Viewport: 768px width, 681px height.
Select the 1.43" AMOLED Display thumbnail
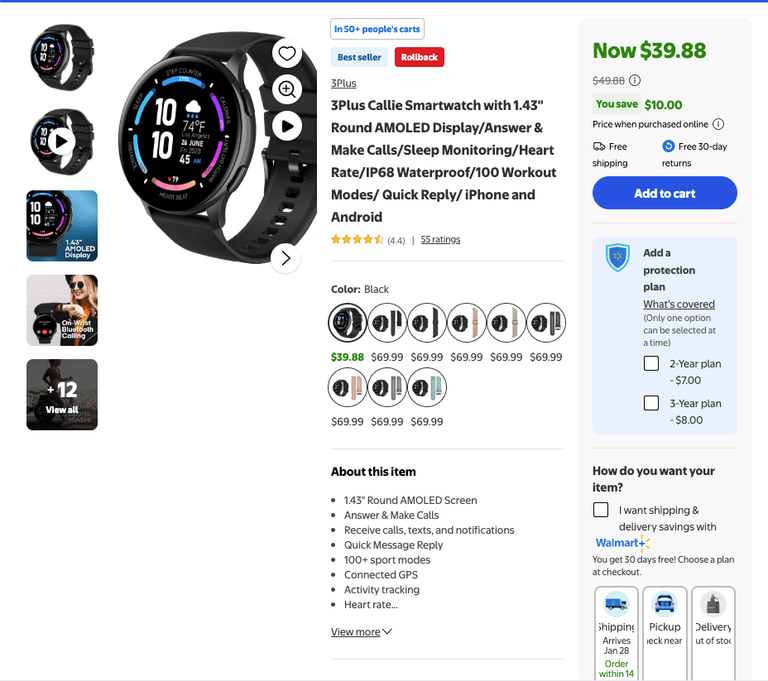click(x=62, y=226)
